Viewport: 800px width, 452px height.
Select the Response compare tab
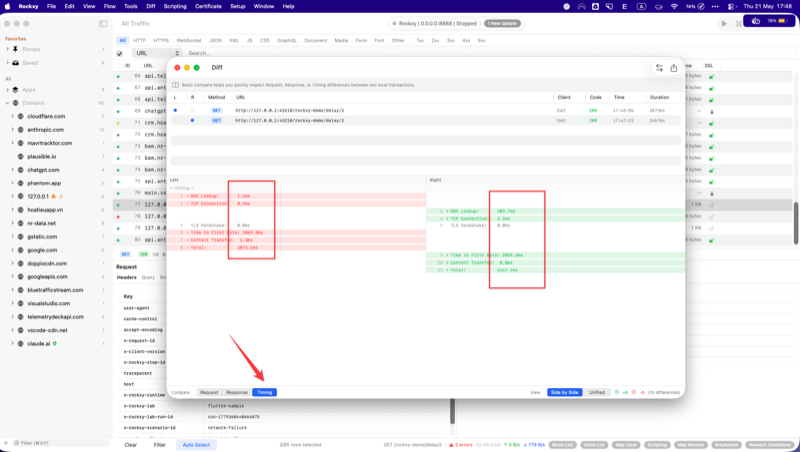237,392
